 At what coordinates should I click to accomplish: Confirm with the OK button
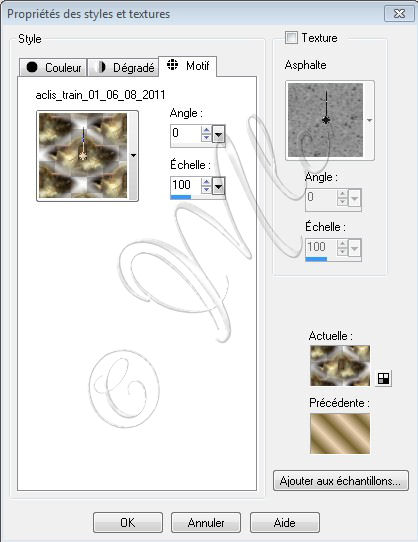tap(128, 522)
